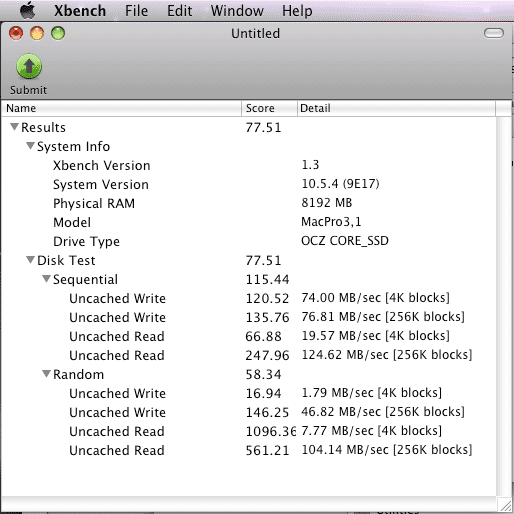Image resolution: width=514 pixels, height=514 pixels.
Task: Click the vertical scrollbar track
Action: [x=504, y=307]
